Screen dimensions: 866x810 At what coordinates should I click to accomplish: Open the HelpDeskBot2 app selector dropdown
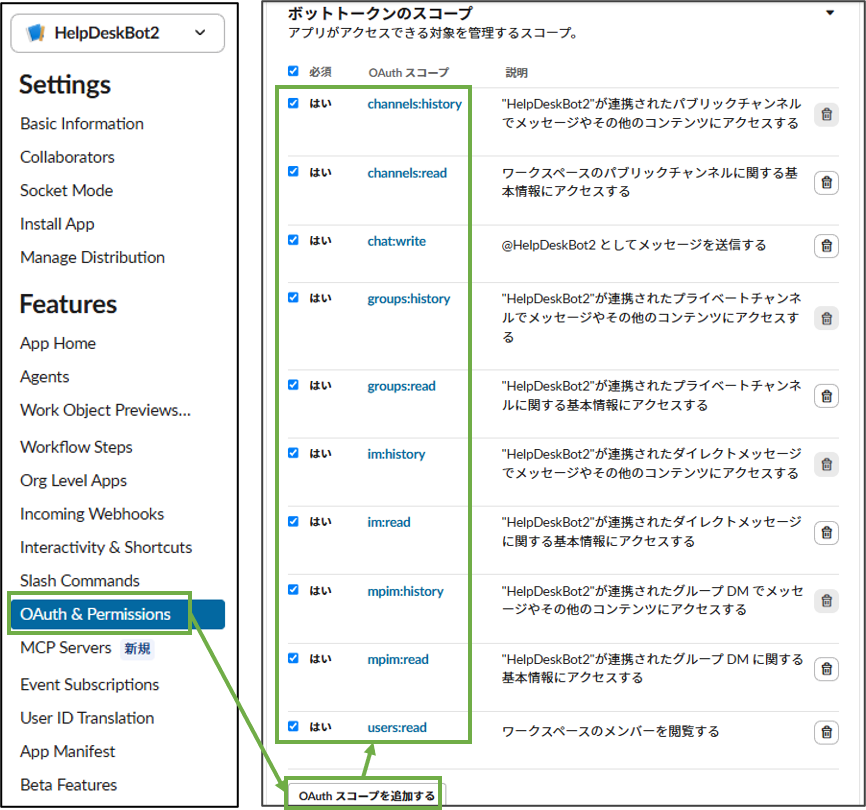[118, 33]
